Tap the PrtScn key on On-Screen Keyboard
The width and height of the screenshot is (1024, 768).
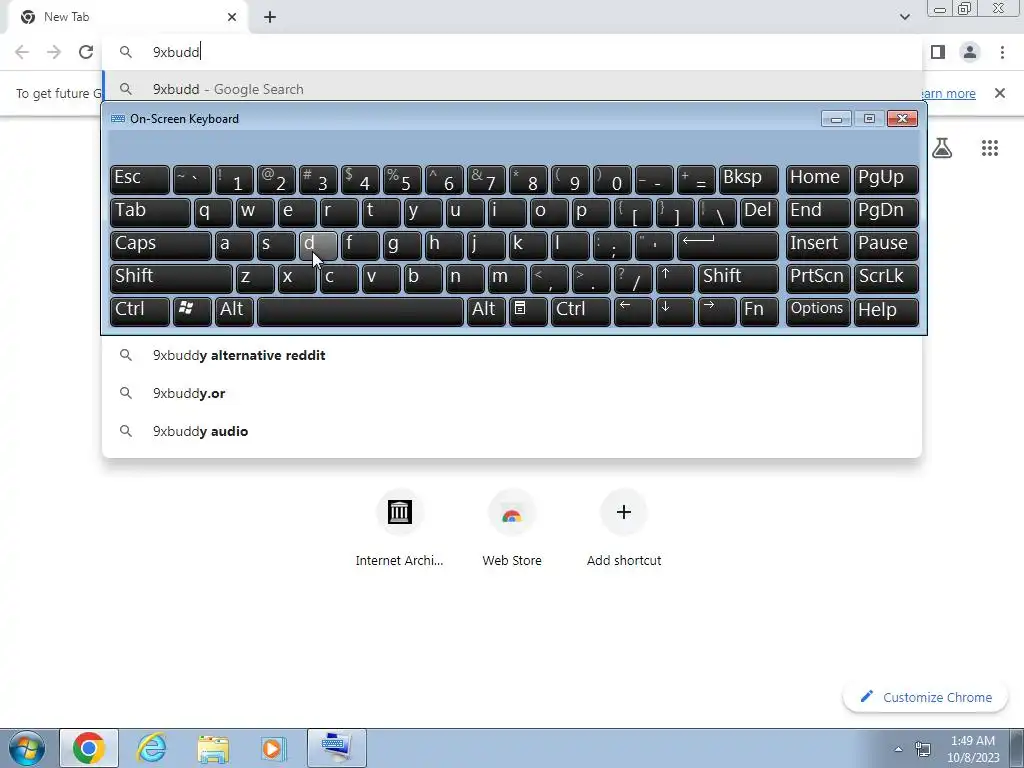(818, 278)
